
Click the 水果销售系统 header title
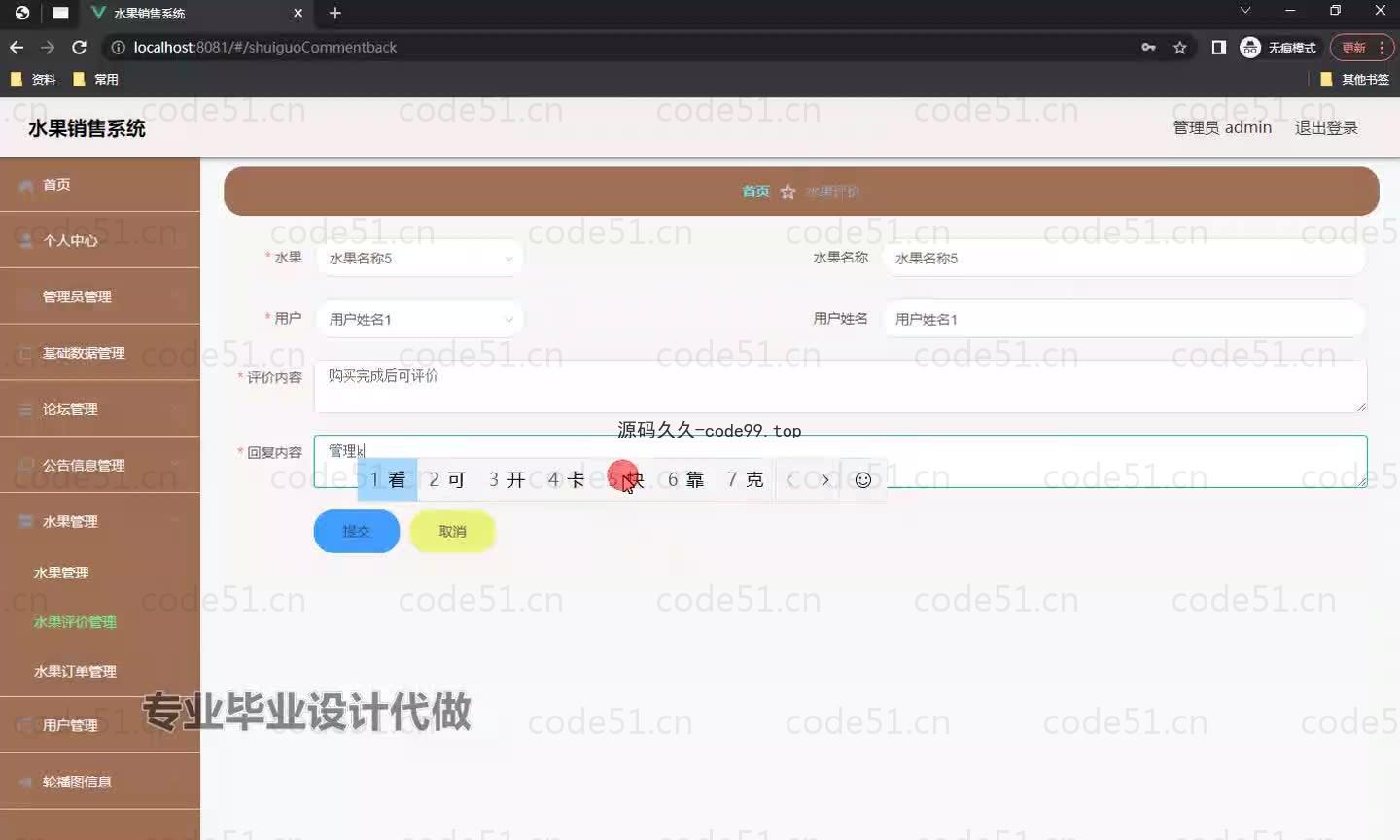87,128
